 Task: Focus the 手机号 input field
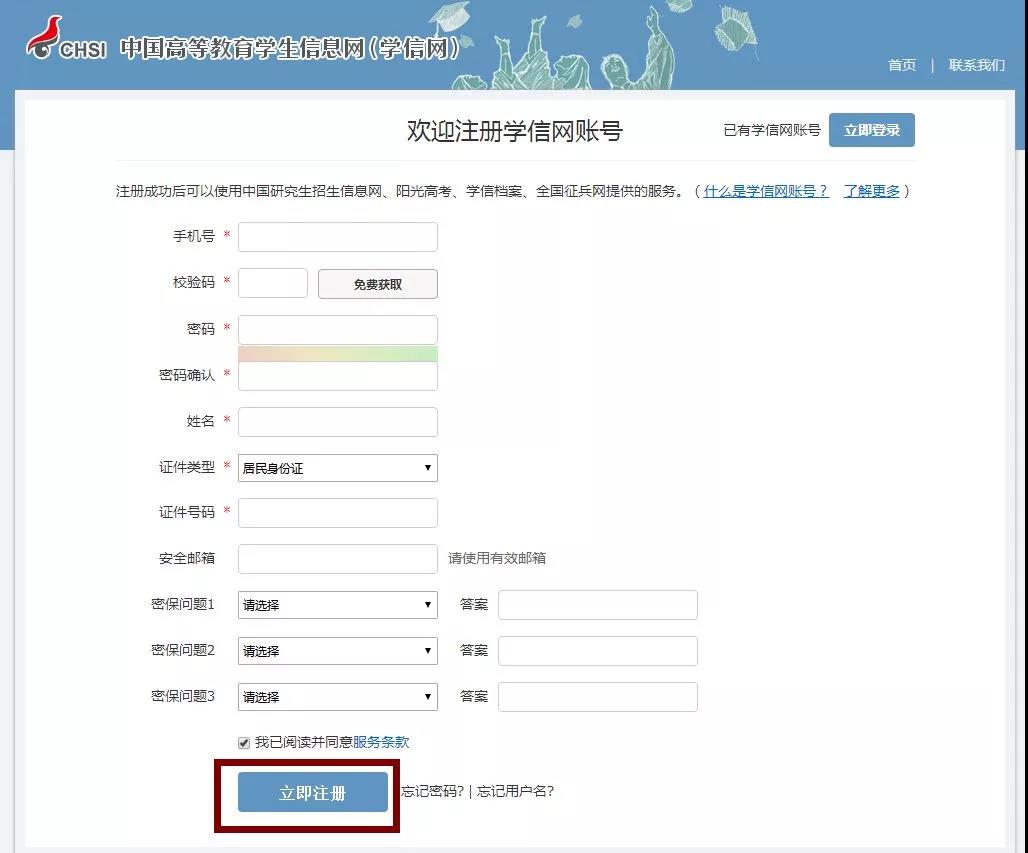click(x=338, y=237)
